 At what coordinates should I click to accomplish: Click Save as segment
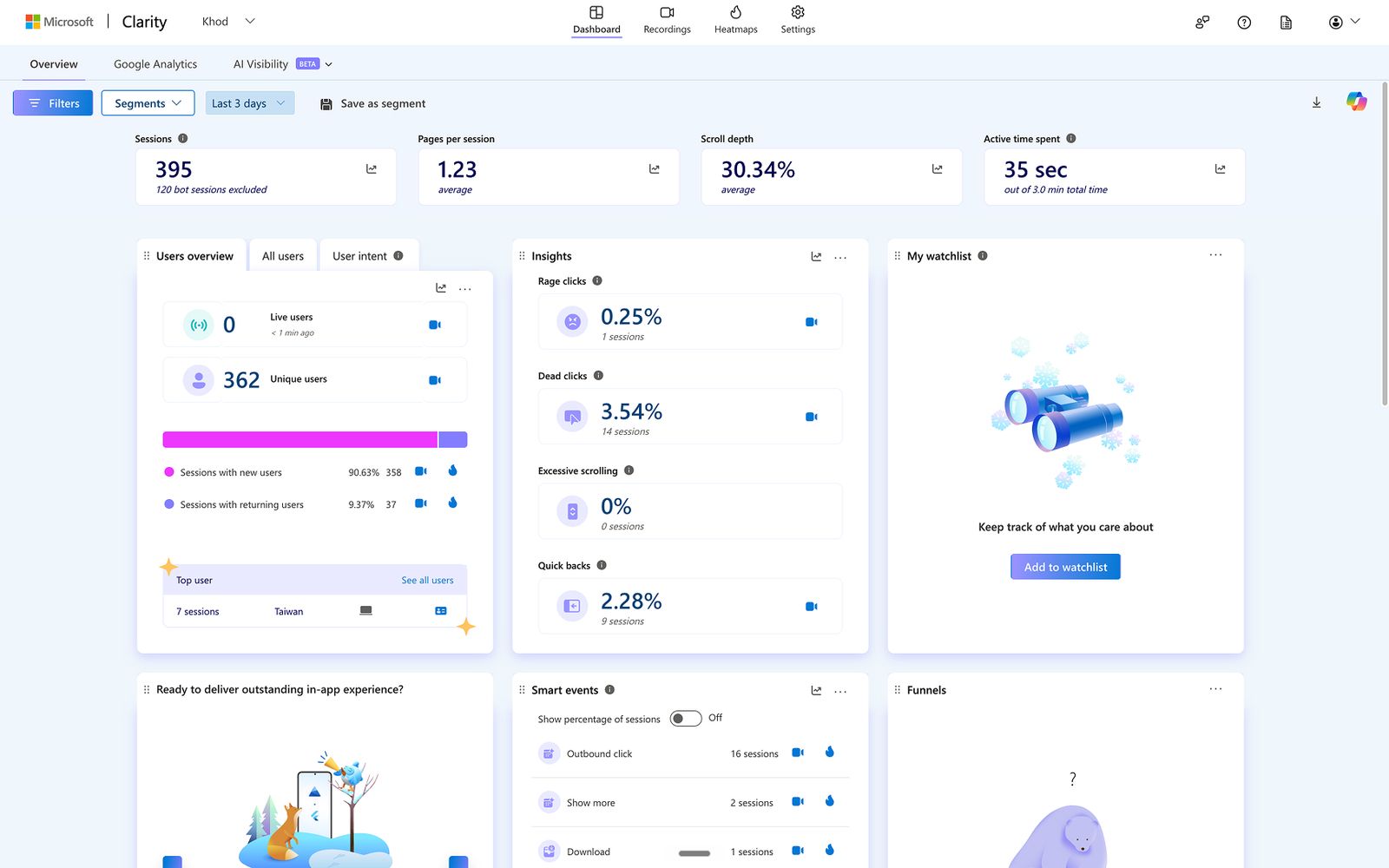click(x=373, y=103)
